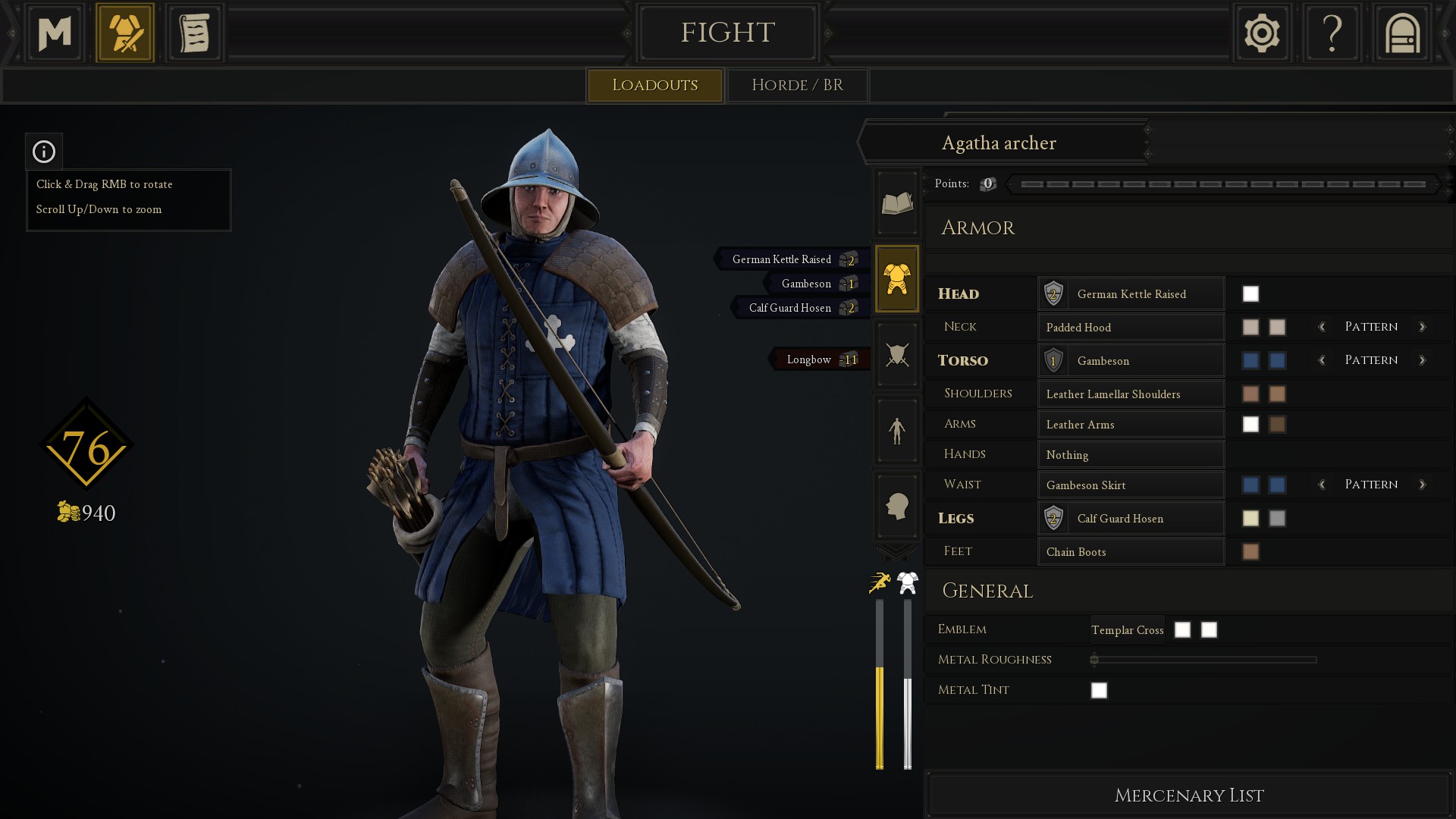1456x819 pixels.
Task: Open the settings gear icon
Action: (1262, 33)
